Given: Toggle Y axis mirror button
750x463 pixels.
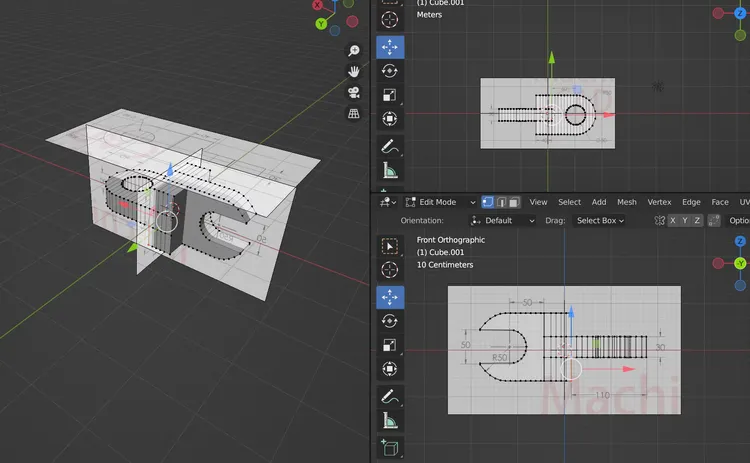Looking at the screenshot, I should click(x=685, y=220).
